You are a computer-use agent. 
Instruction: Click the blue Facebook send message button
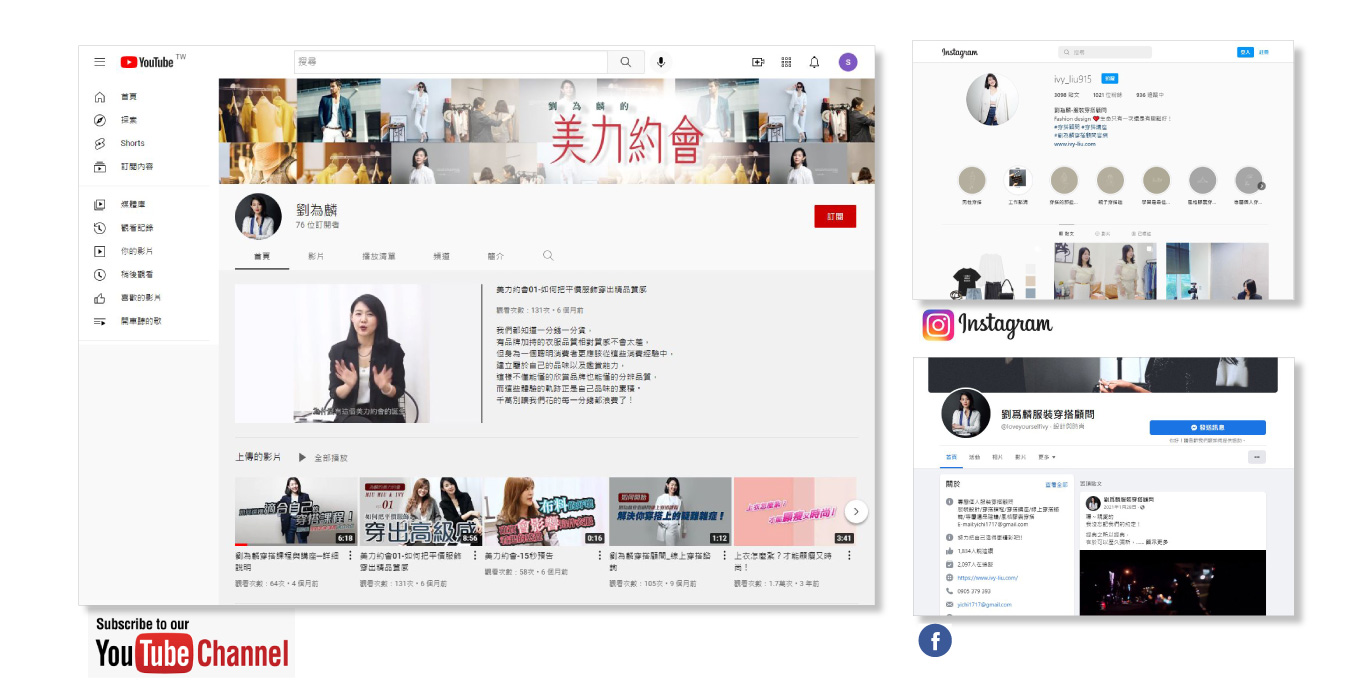click(x=1207, y=427)
